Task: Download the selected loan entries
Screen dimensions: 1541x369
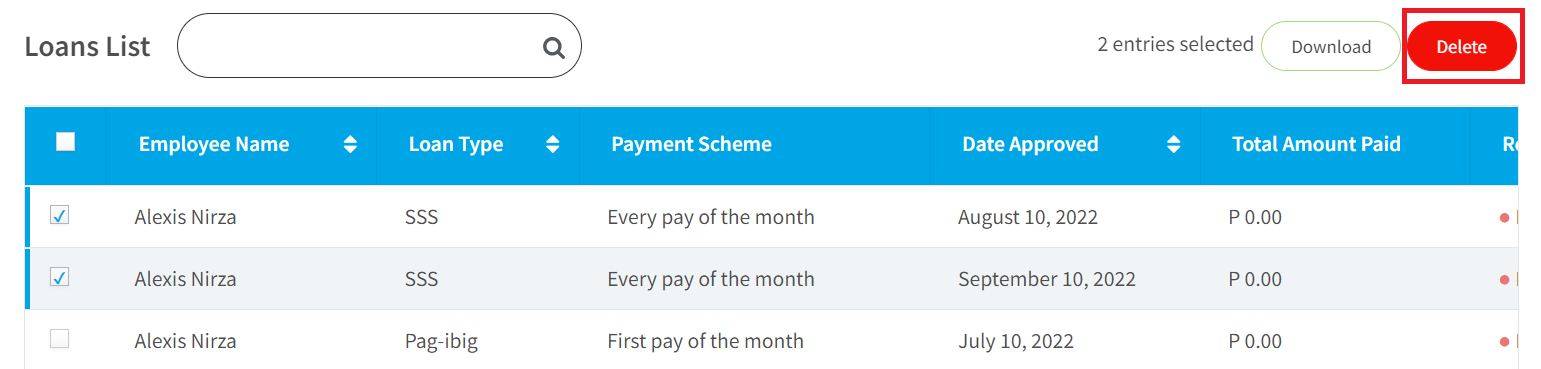Action: [1331, 46]
